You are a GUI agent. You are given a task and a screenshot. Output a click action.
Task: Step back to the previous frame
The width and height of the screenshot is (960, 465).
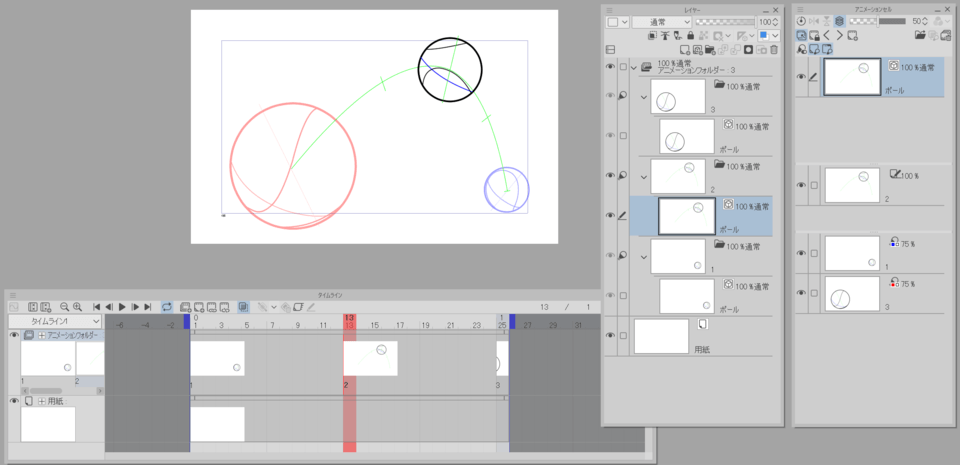[x=110, y=307]
